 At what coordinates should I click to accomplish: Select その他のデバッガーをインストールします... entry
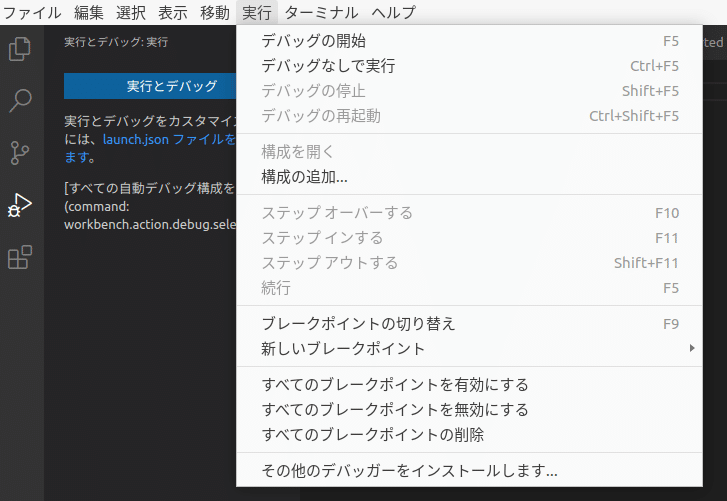[x=469, y=471]
